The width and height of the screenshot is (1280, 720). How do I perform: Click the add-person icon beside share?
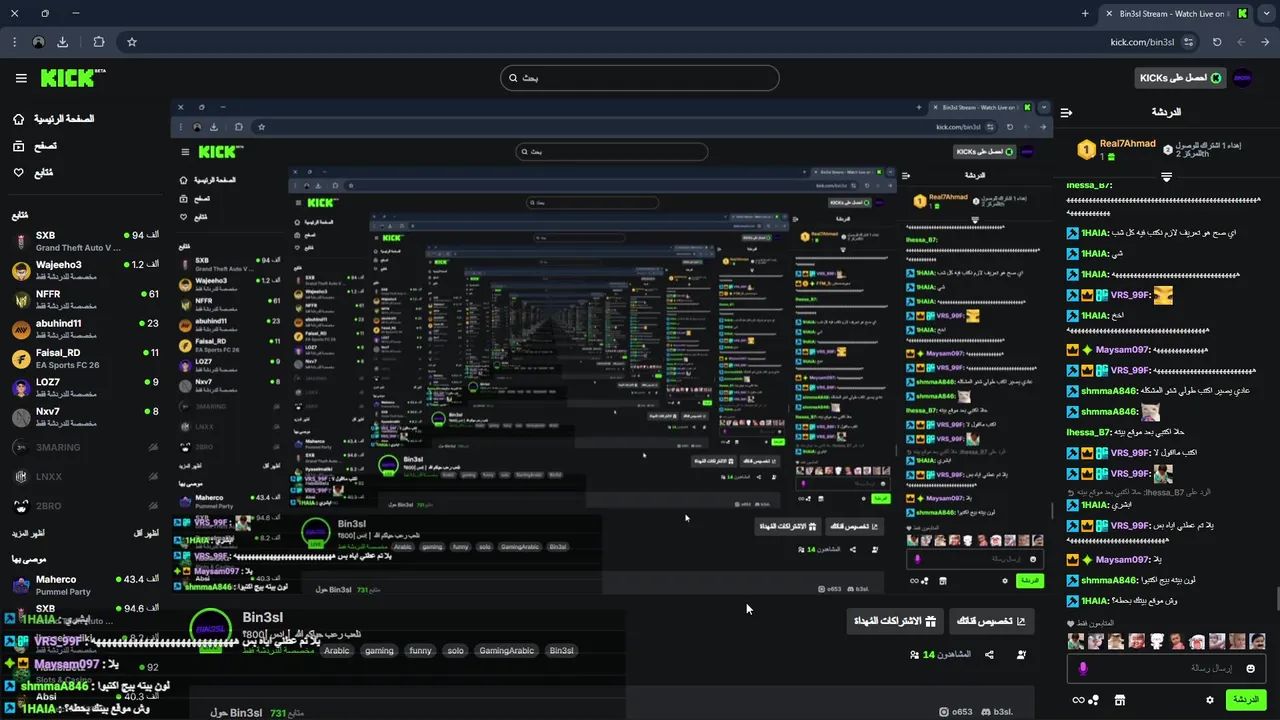tap(1021, 655)
